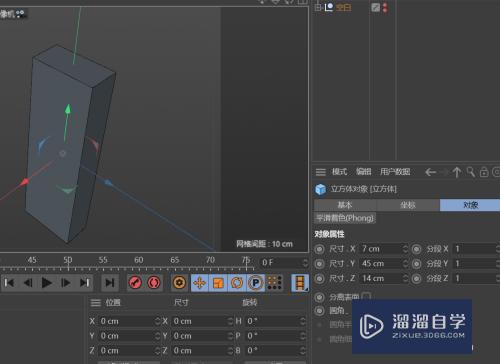The image size is (500, 364).
Task: Click the 分段 Y segments value field
Action: pyautogui.click(x=475, y=264)
